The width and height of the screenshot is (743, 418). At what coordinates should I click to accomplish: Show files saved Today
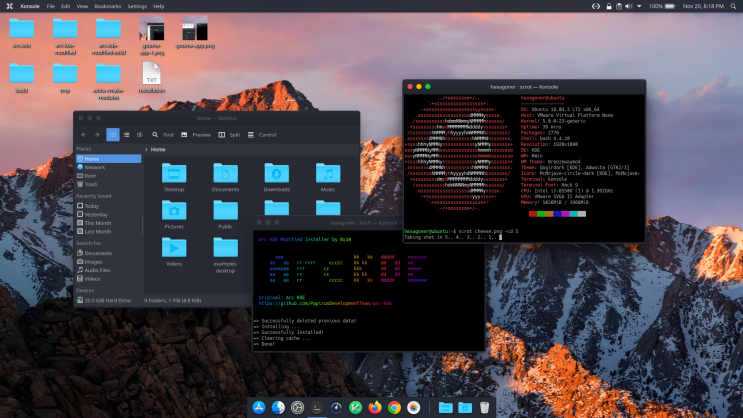tap(109, 206)
